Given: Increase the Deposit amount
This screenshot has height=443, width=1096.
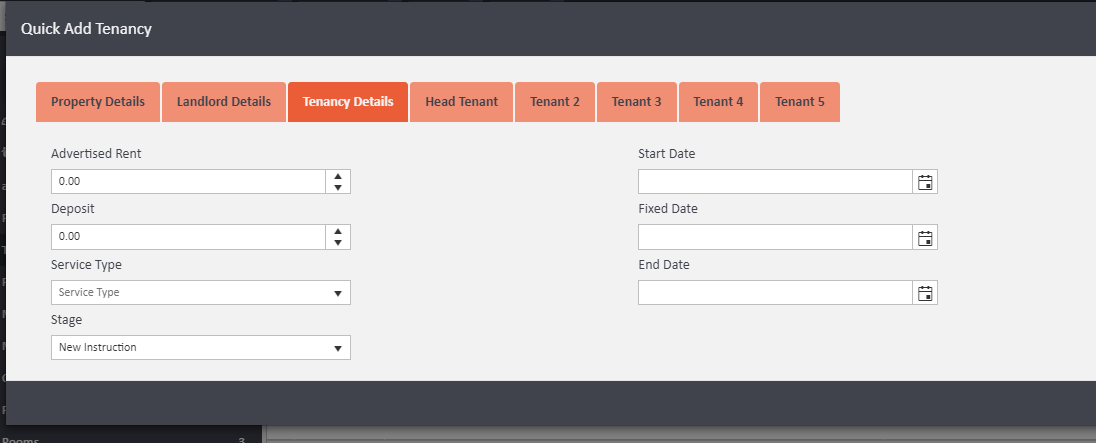Looking at the screenshot, I should pos(338,231).
